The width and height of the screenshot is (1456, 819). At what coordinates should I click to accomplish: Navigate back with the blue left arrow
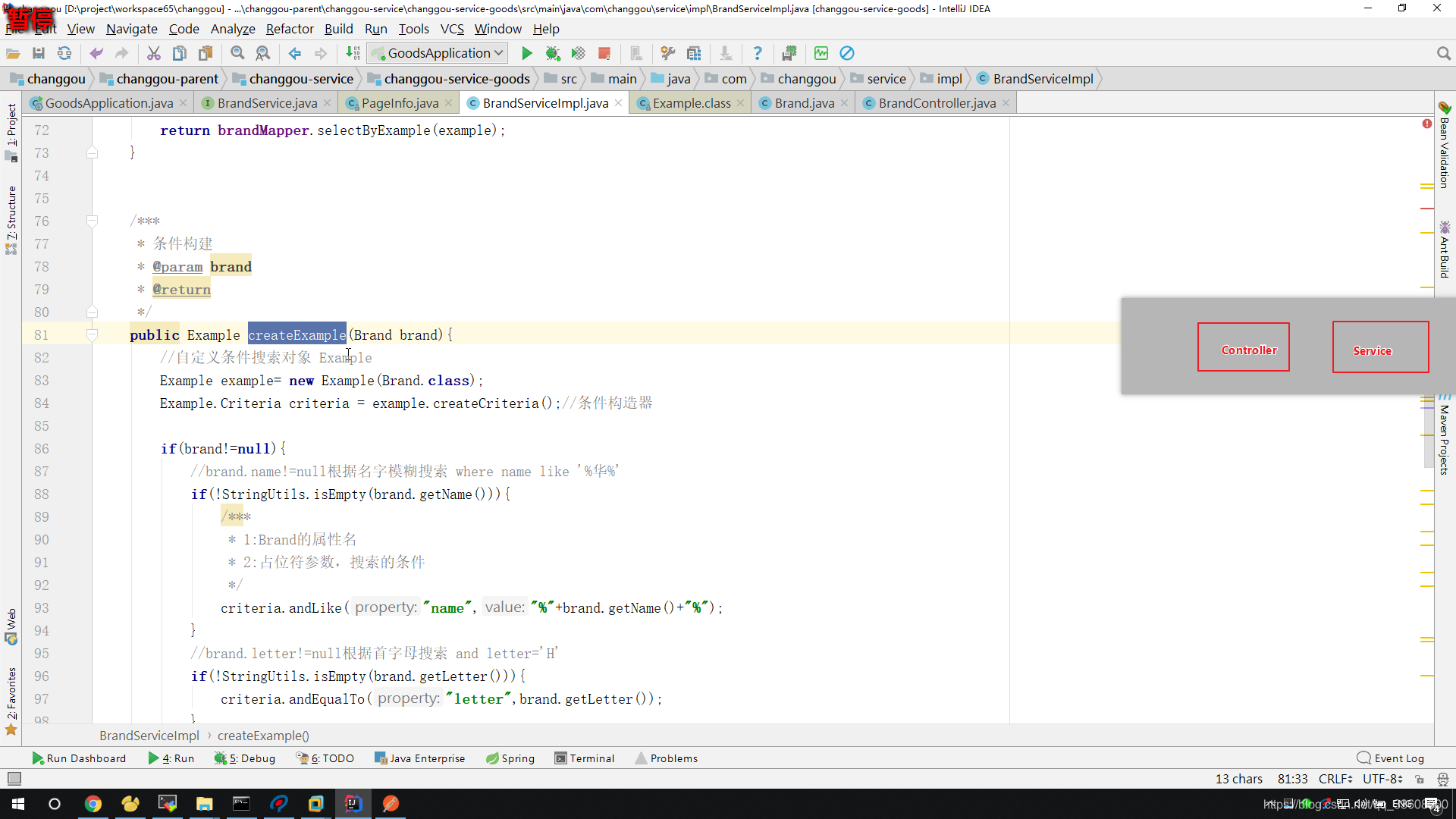click(x=295, y=53)
